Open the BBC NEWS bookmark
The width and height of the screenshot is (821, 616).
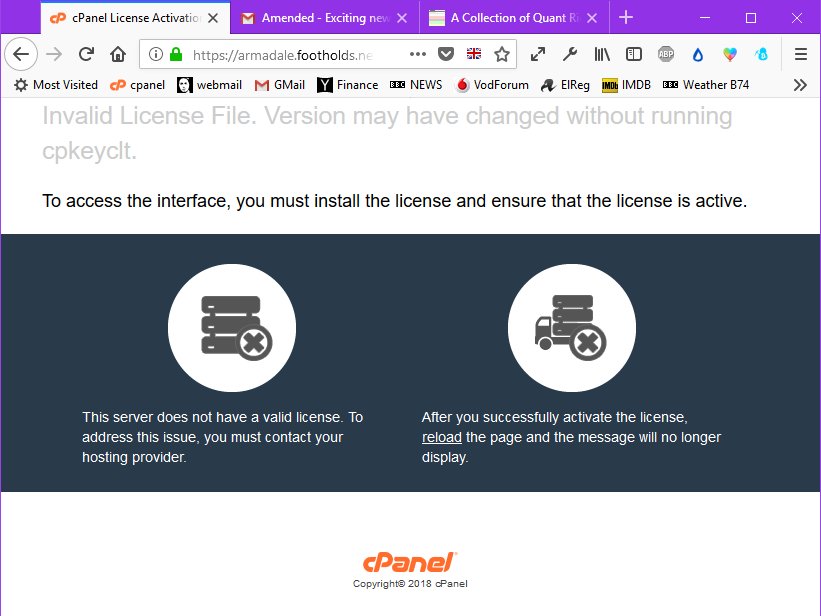416,85
